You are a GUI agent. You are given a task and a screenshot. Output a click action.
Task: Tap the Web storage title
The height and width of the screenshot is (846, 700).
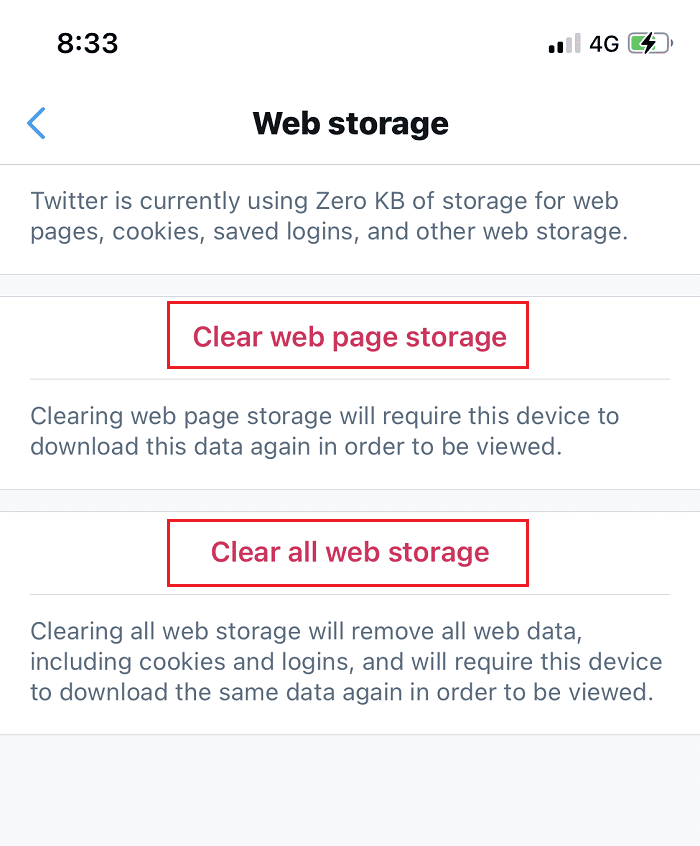350,123
